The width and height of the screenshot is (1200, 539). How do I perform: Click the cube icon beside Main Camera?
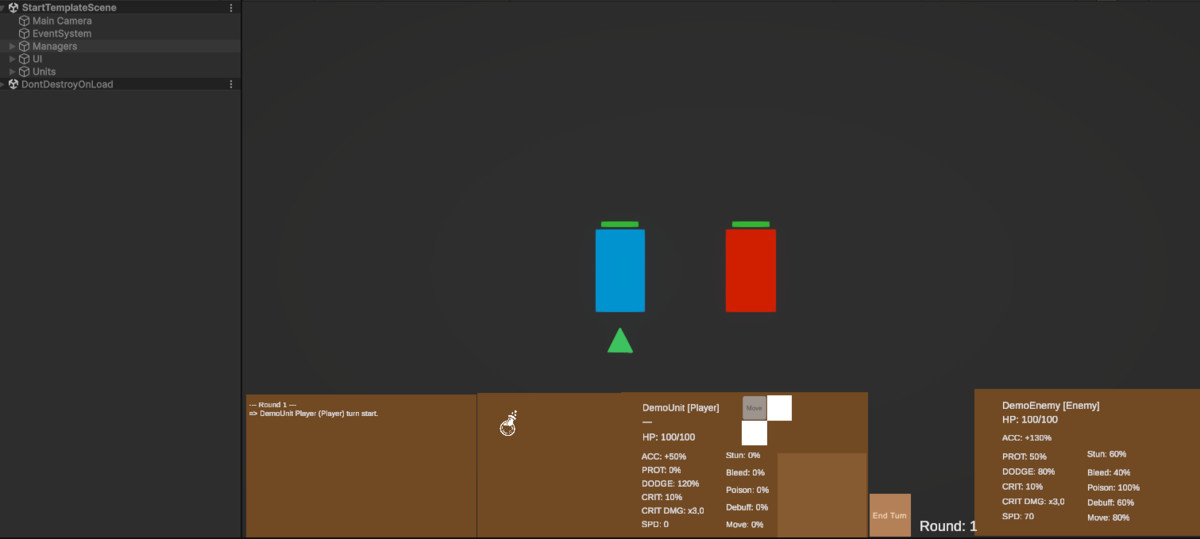click(x=24, y=20)
